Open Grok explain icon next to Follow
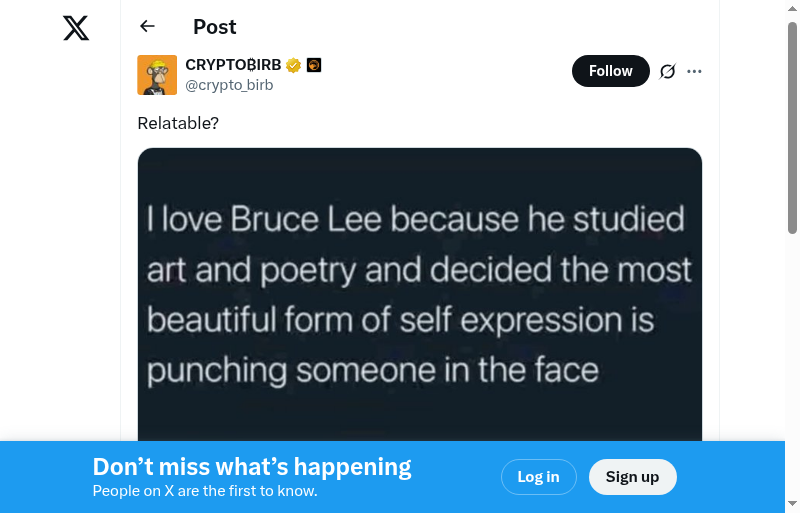Viewport: 800px width, 513px height. (x=668, y=71)
